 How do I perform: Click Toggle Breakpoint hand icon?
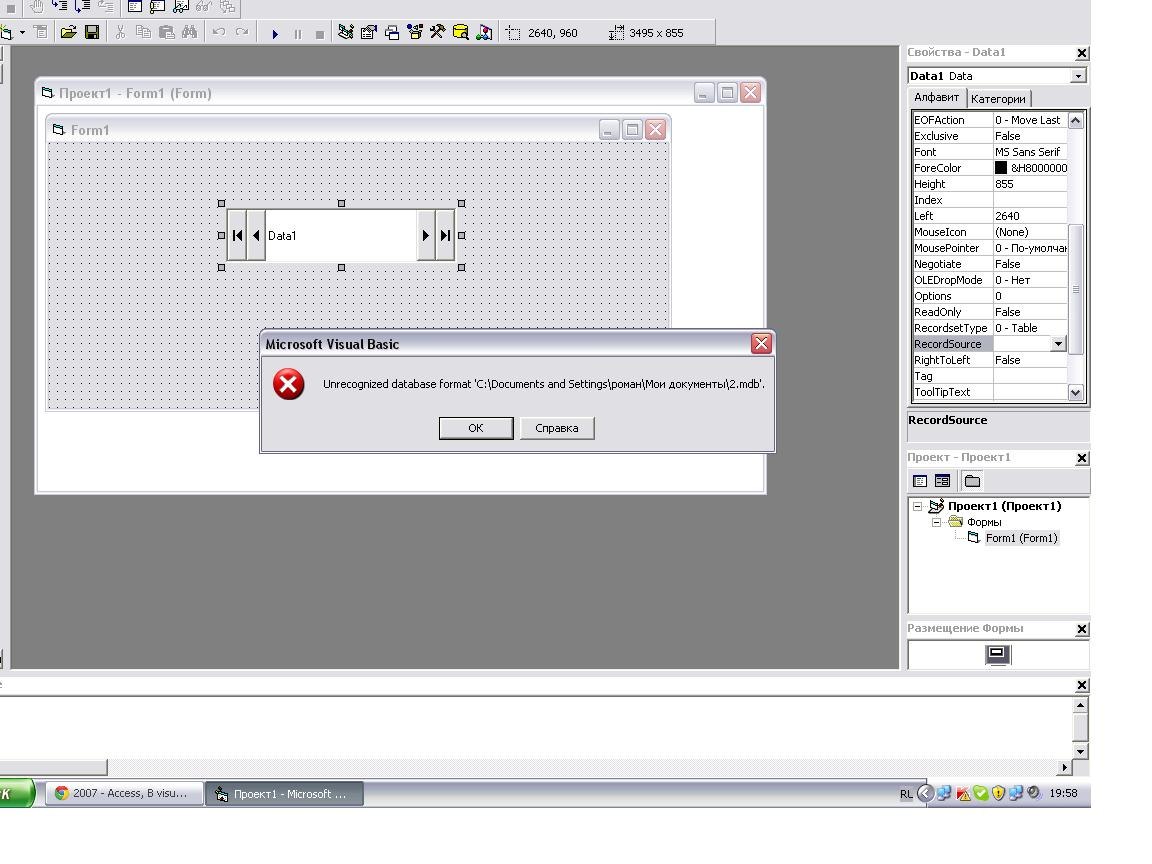coord(37,7)
